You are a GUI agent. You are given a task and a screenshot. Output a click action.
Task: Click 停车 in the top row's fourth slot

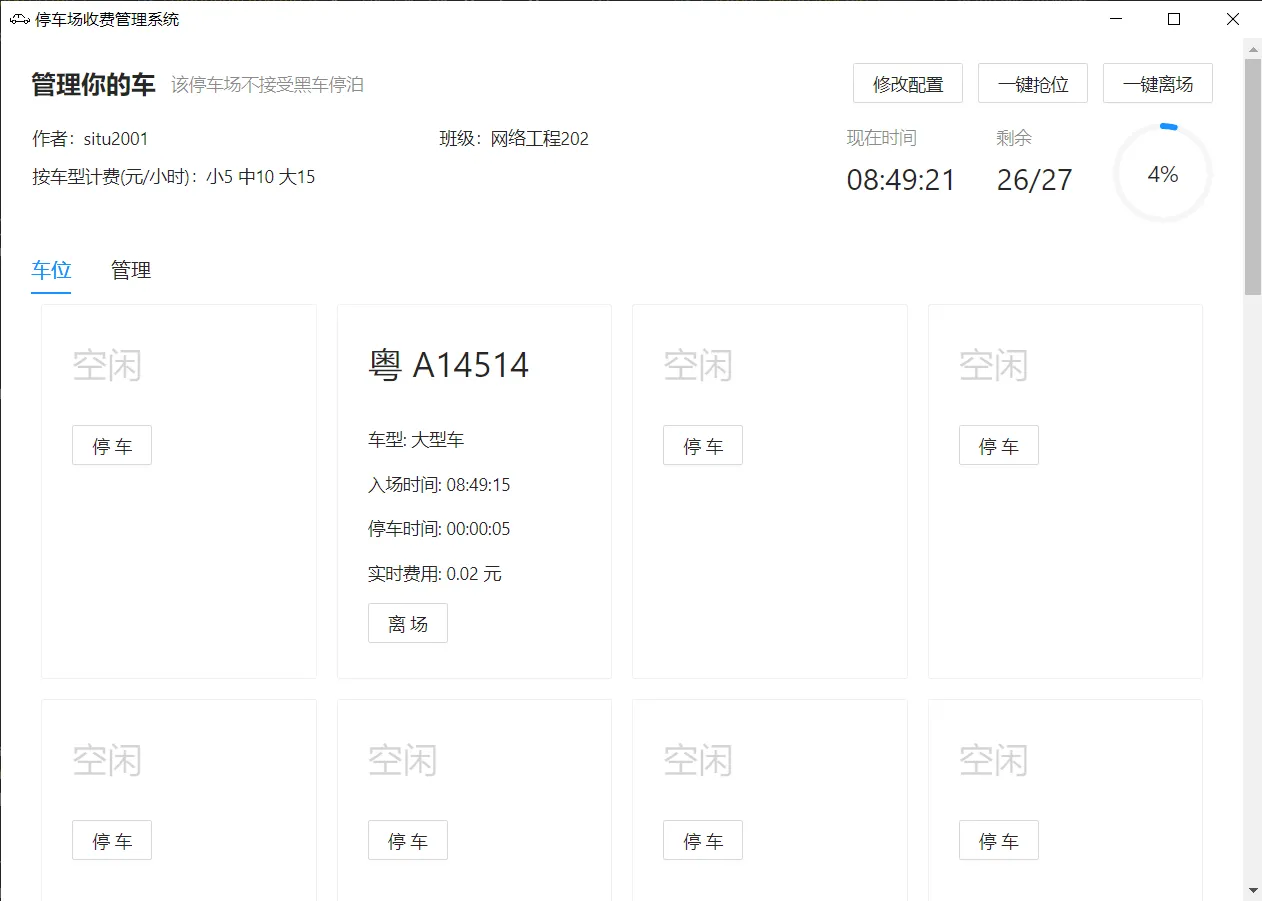tap(998, 446)
